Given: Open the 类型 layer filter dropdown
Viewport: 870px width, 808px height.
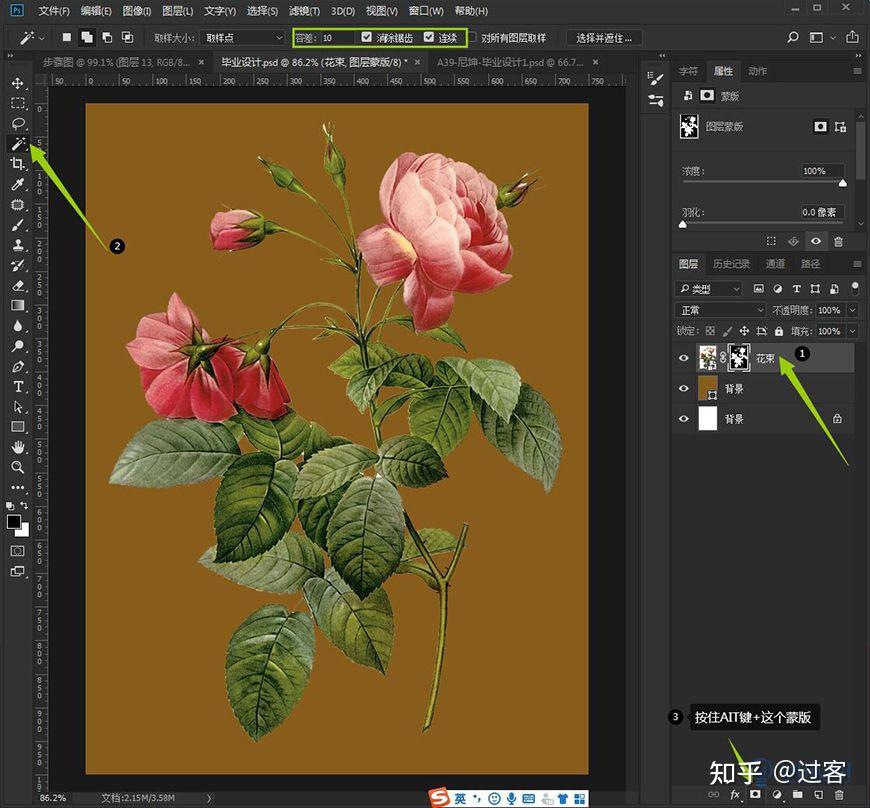Looking at the screenshot, I should point(709,289).
